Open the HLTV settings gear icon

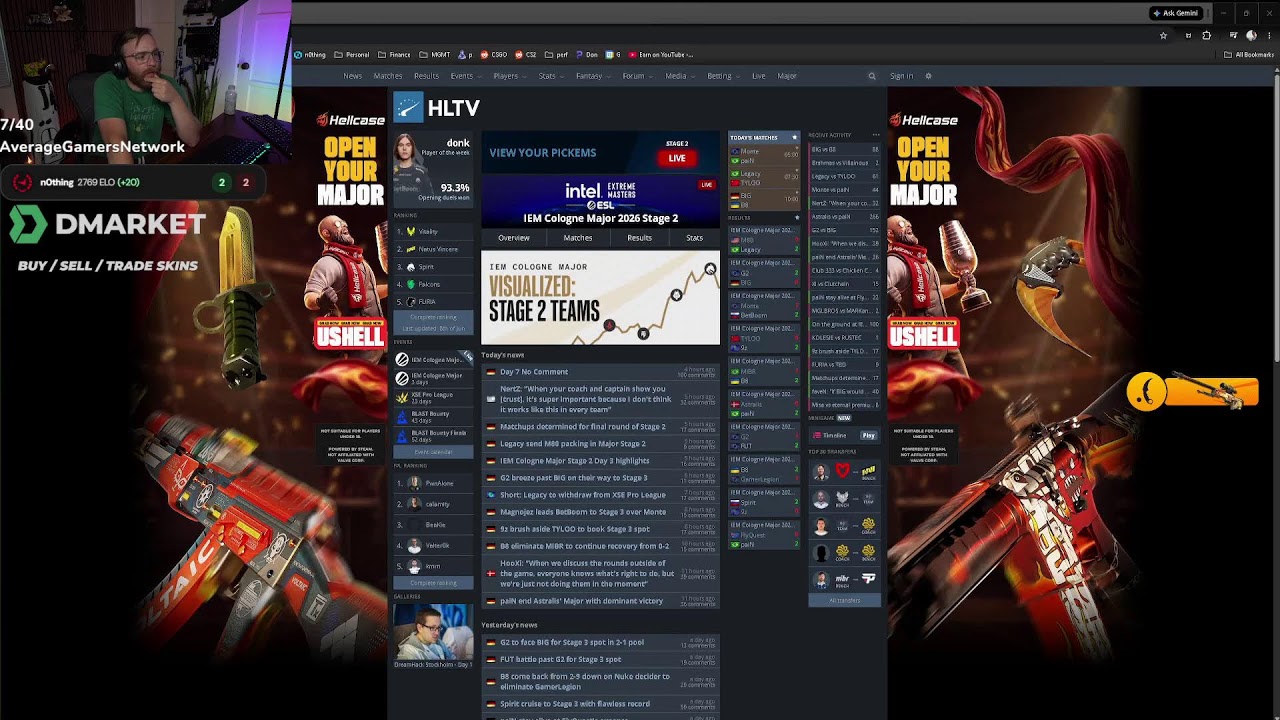click(x=928, y=76)
